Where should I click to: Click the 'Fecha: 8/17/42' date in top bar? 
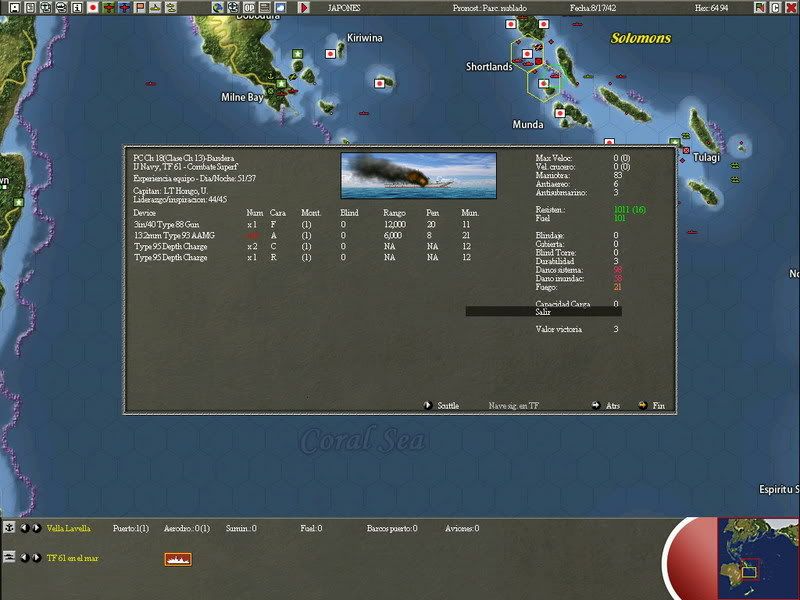(593, 8)
